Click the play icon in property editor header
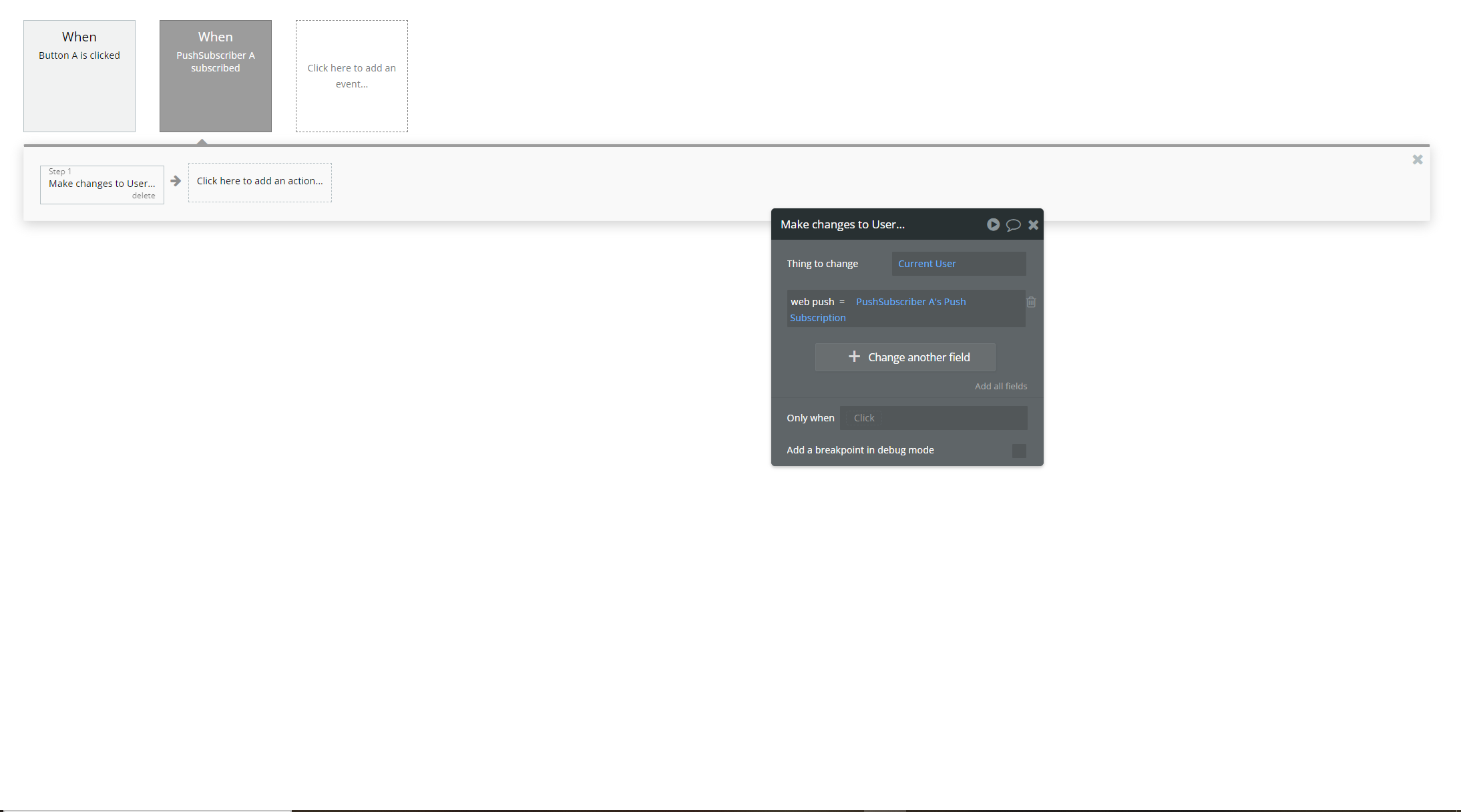The width and height of the screenshot is (1461, 812). [x=993, y=225]
